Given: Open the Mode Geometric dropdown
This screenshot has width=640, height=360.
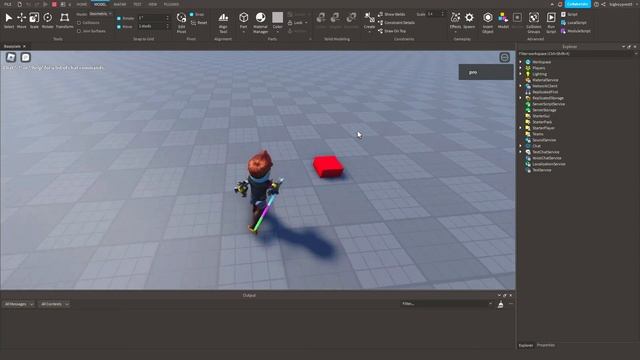Looking at the screenshot, I should click(100, 14).
